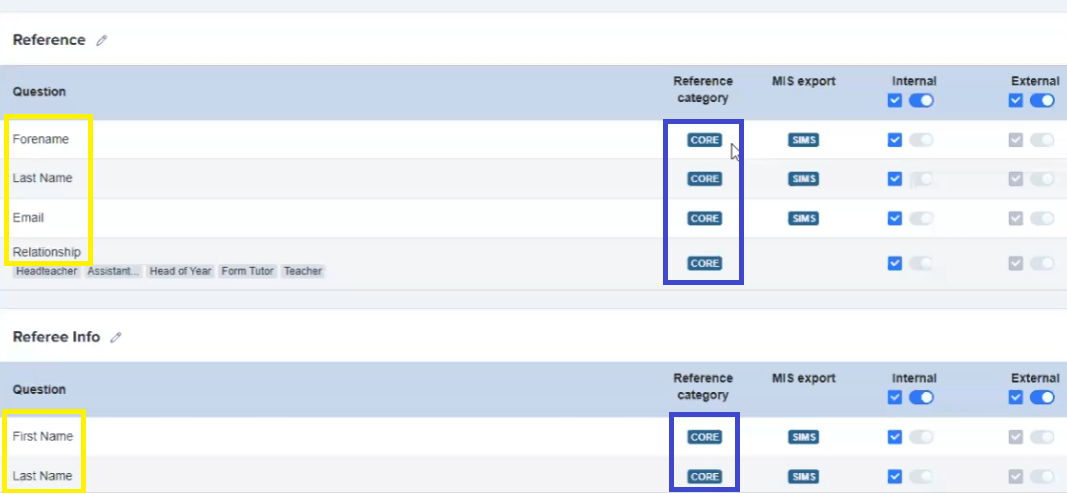
Task: Select the Headteacher relationship tag
Action: click(46, 271)
